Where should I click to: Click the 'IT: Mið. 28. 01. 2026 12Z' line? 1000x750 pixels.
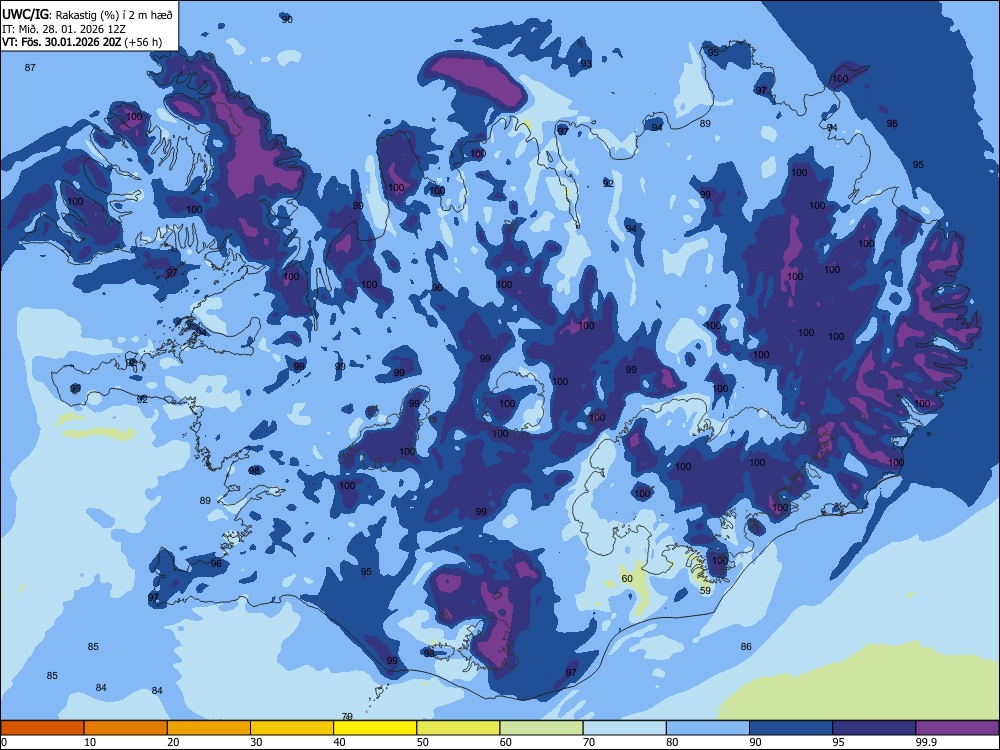(64, 29)
